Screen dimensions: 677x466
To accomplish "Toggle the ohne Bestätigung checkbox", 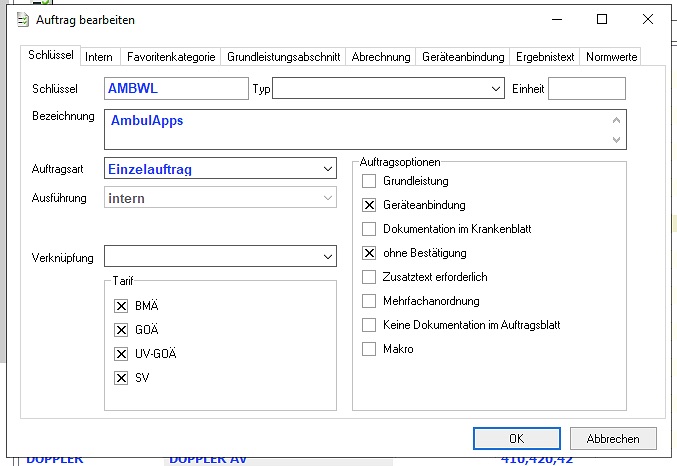I will click(369, 253).
